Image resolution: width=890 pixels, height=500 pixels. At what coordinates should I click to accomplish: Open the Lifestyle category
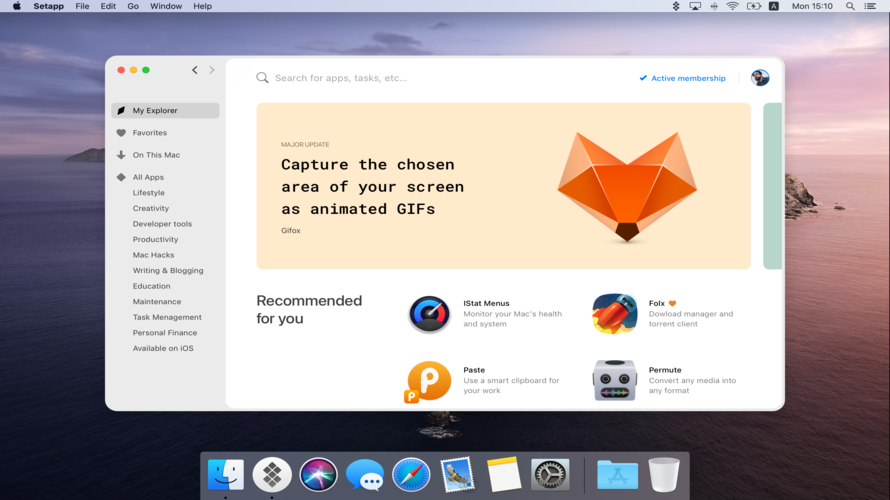(x=149, y=193)
